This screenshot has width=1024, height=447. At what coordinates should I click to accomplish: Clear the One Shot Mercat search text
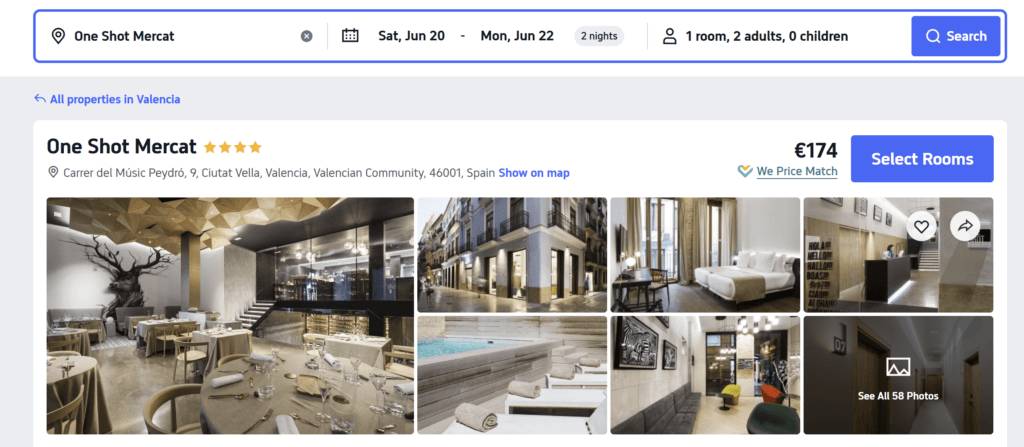[x=306, y=36]
